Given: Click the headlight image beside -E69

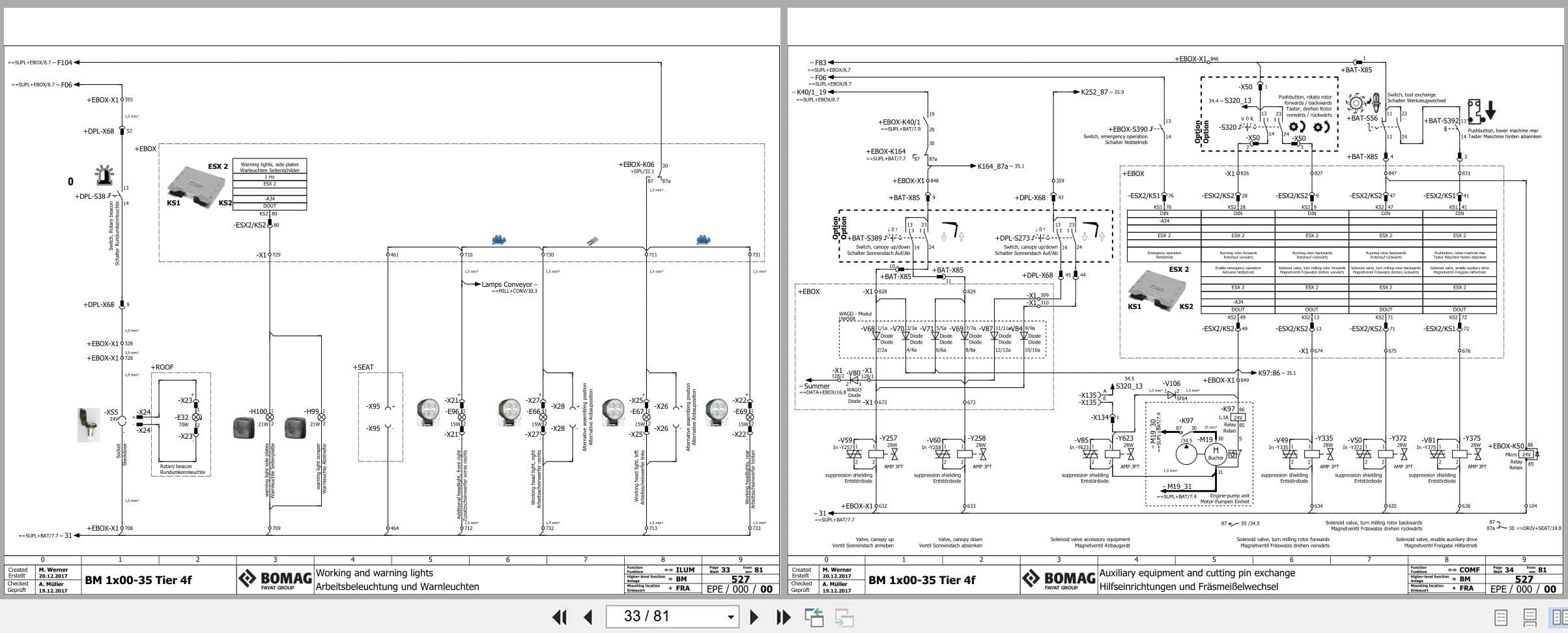Looking at the screenshot, I should 717,412.
